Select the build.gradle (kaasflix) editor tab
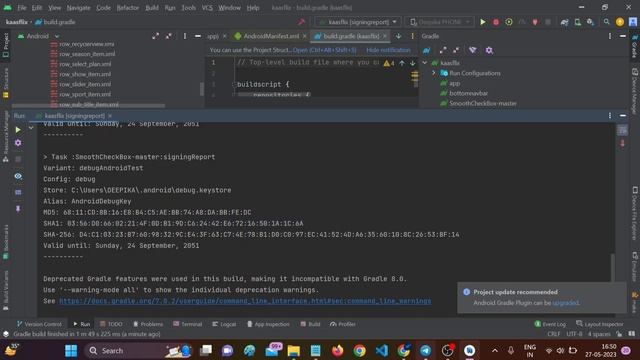The image size is (640, 360). point(351,36)
